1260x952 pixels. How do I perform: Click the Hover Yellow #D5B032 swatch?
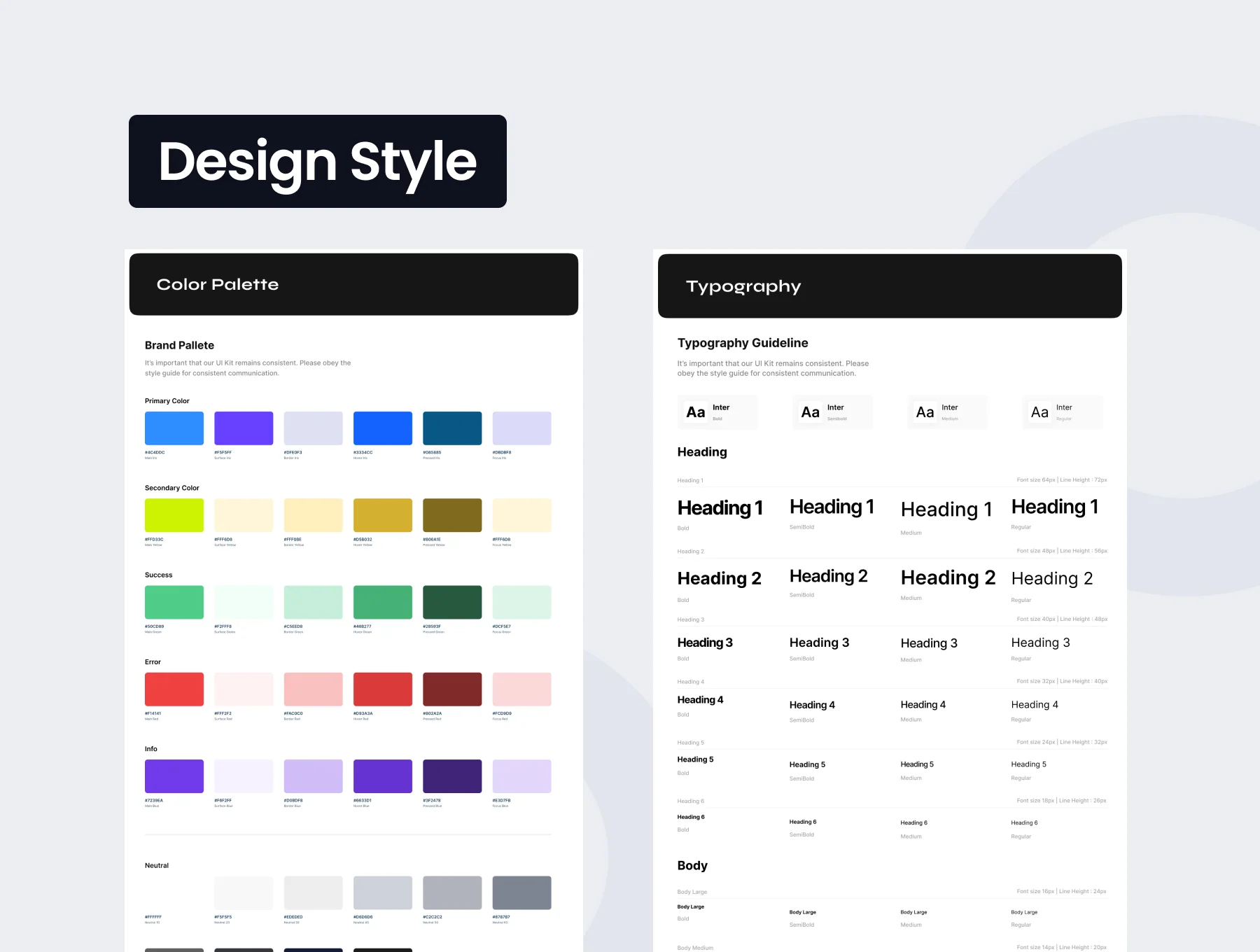[383, 515]
